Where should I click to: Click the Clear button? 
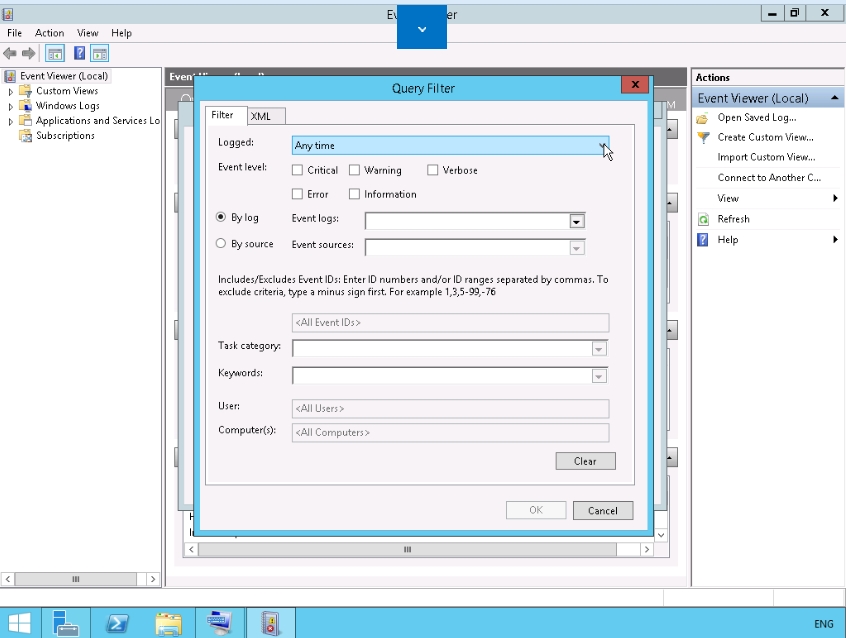[585, 461]
